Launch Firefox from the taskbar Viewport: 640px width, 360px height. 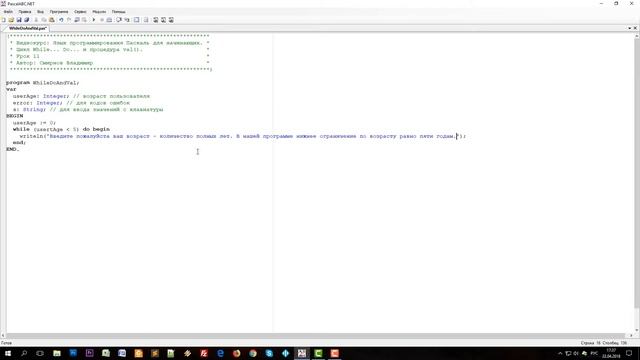click(x=237, y=353)
